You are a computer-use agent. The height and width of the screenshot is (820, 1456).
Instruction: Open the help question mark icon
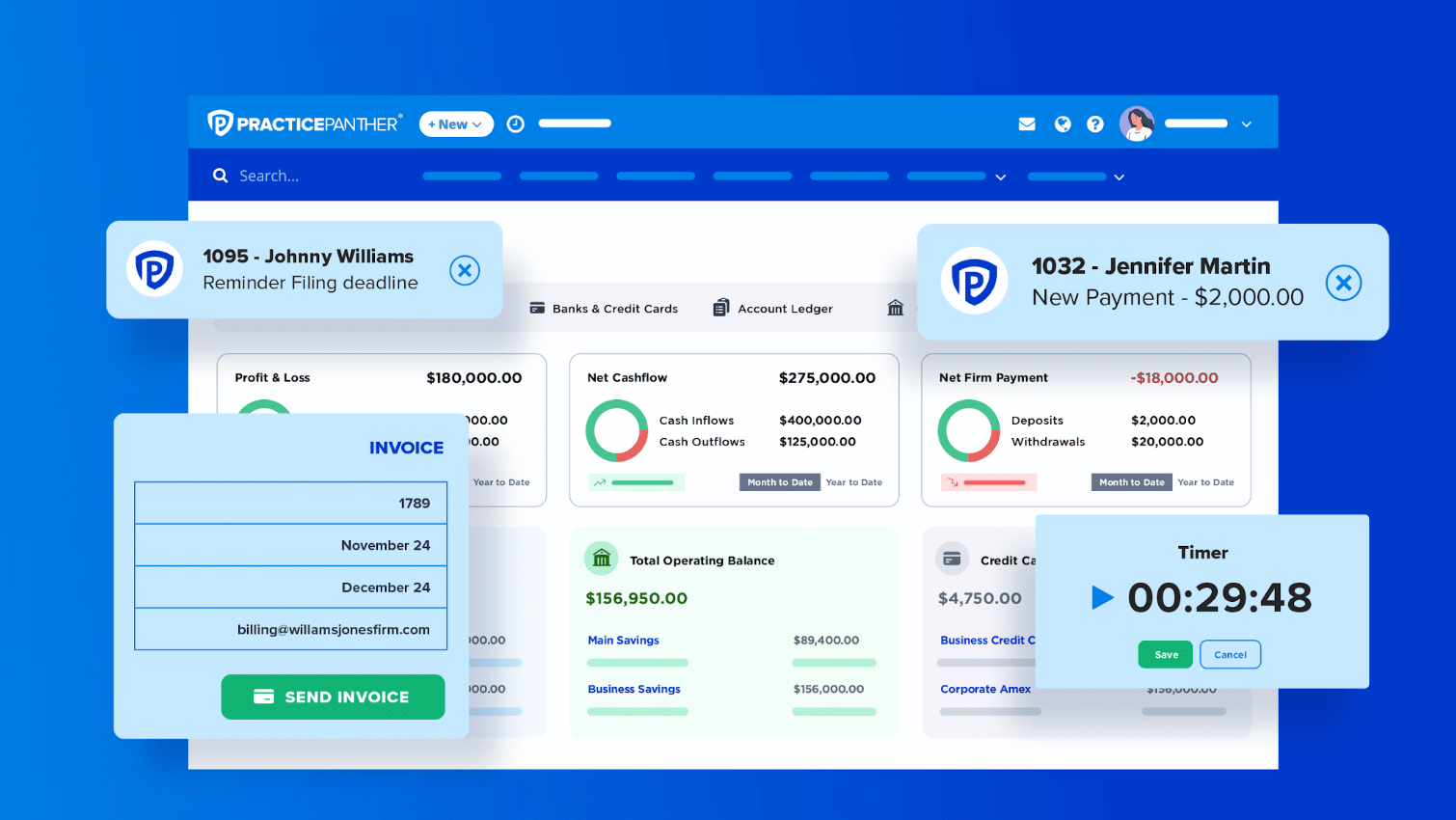pos(1095,123)
